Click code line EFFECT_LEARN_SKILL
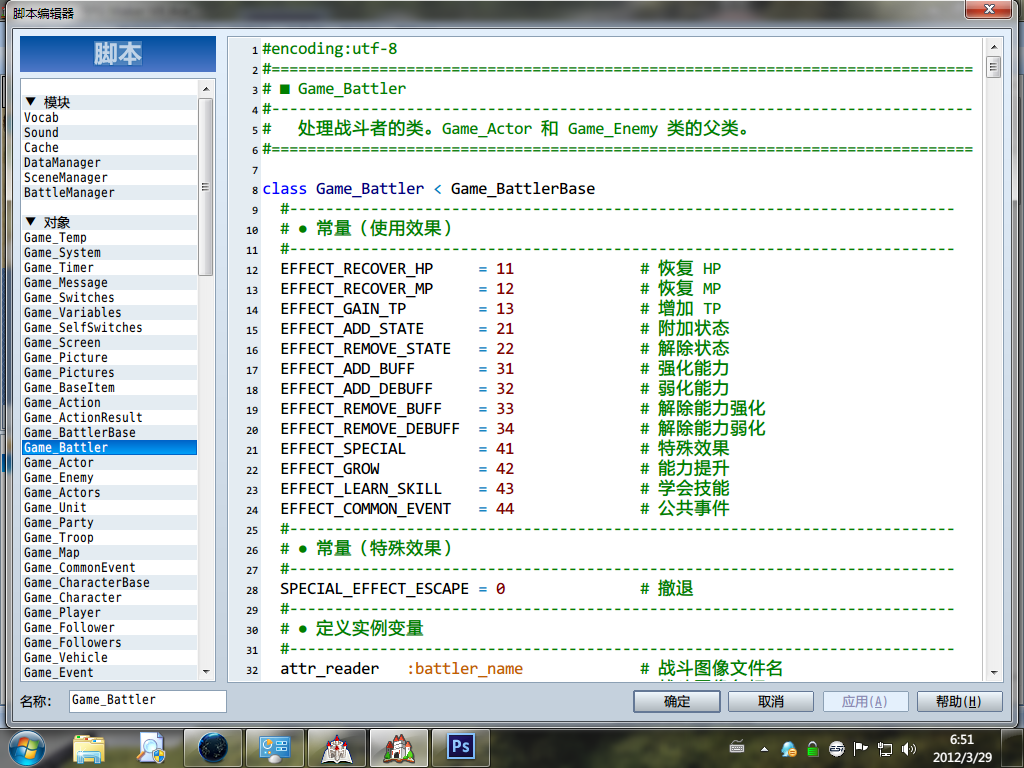1024x768 pixels. click(x=361, y=489)
